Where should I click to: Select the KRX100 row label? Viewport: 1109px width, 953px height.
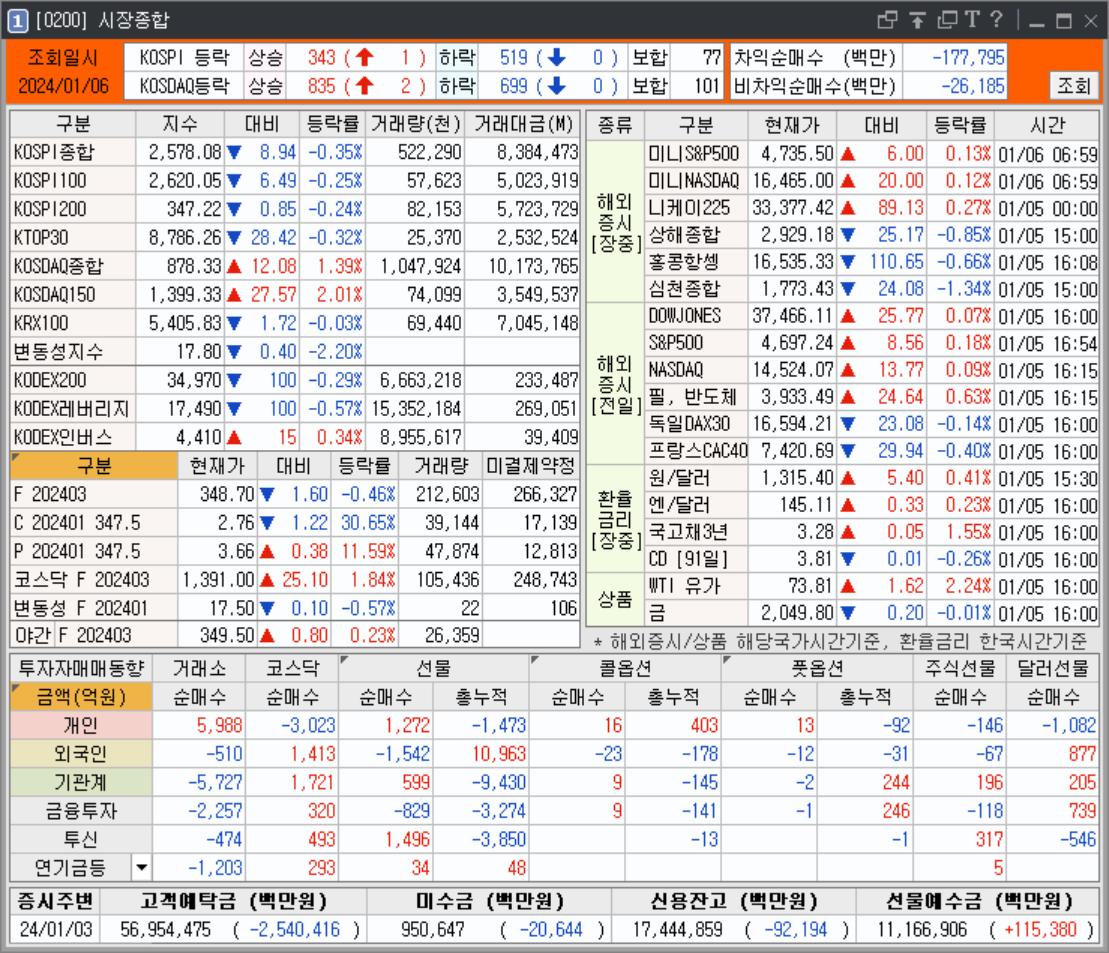pyautogui.click(x=73, y=323)
